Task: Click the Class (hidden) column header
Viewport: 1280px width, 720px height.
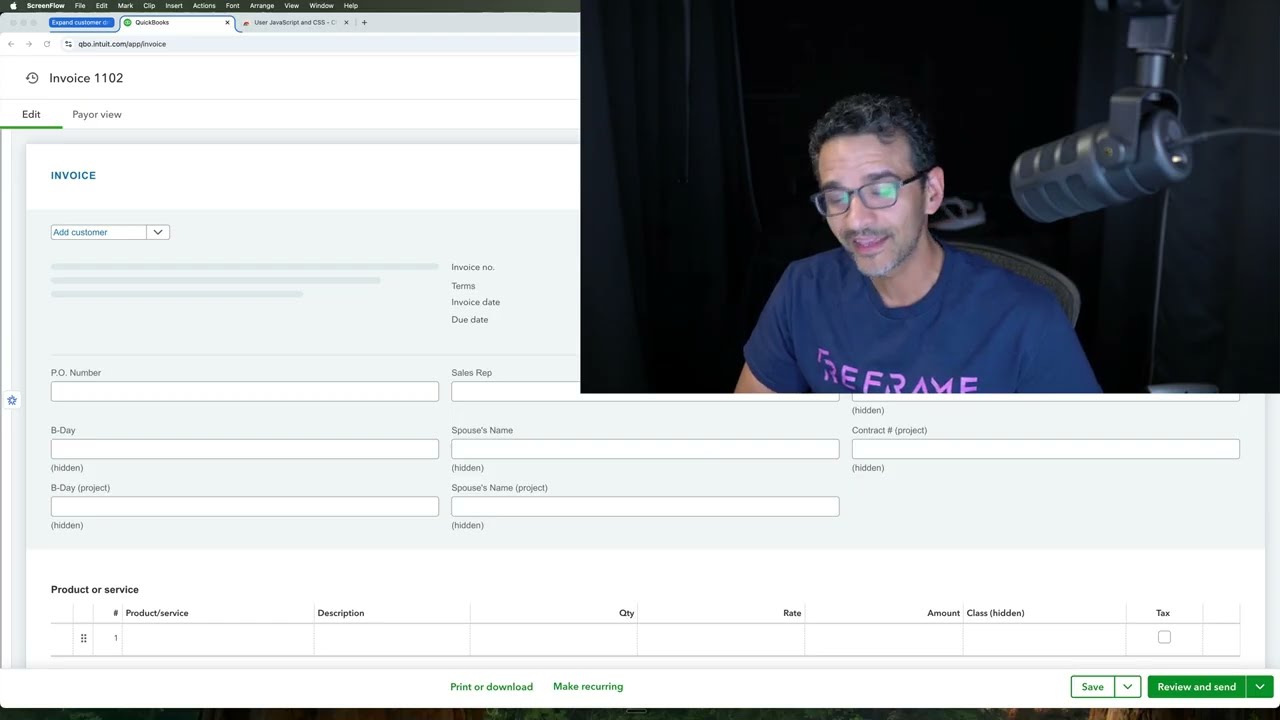Action: point(995,613)
